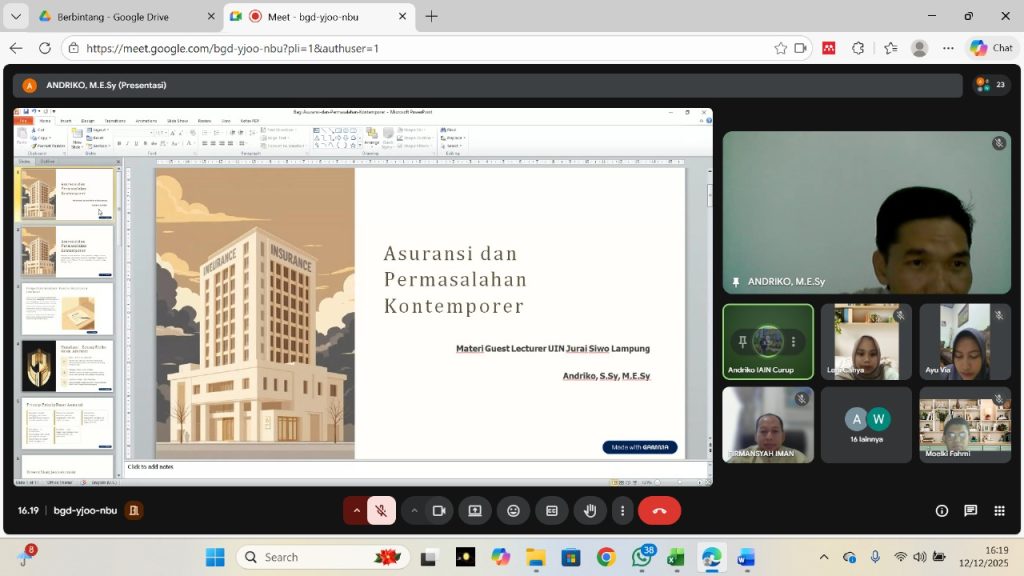Unmute the microphone in Meet
Viewport: 1024px width, 576px height.
point(381,510)
